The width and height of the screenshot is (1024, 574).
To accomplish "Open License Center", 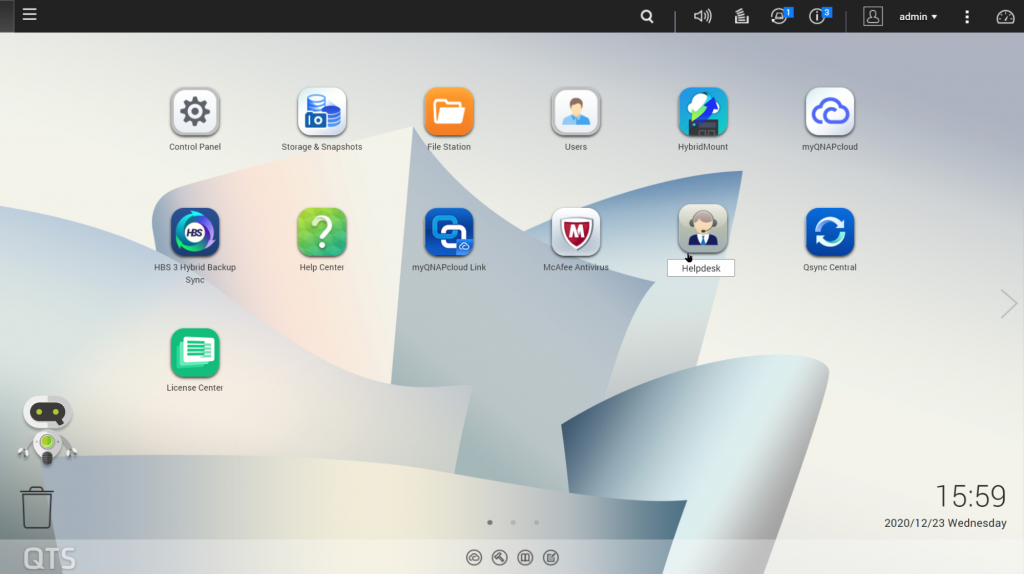I will pos(195,353).
